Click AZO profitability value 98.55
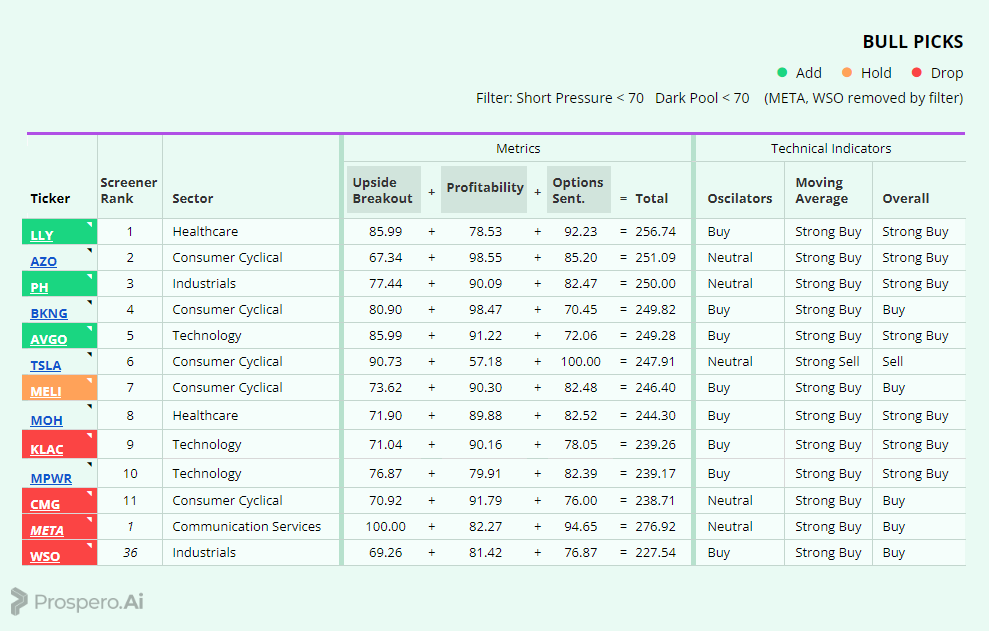 (x=485, y=257)
